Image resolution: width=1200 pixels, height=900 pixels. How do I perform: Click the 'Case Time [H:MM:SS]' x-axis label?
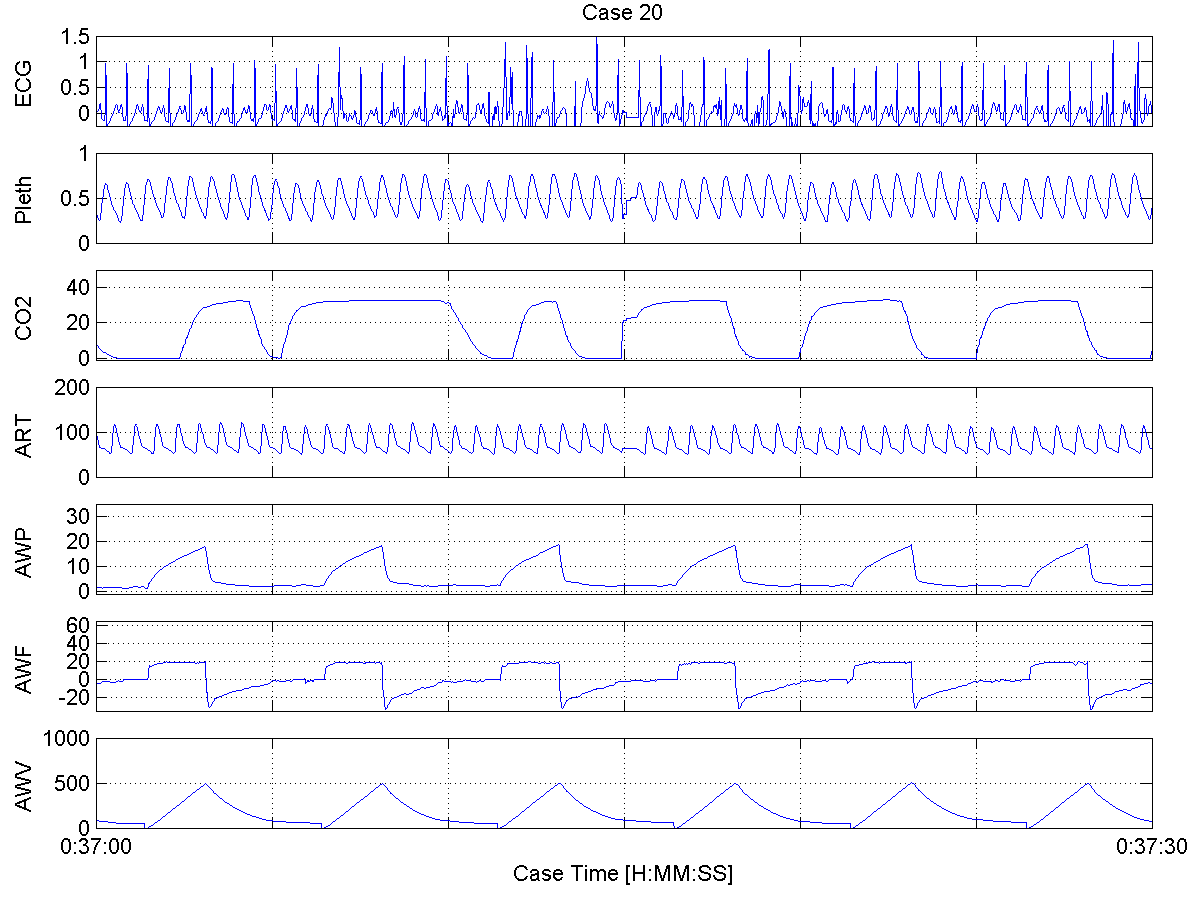point(623,873)
